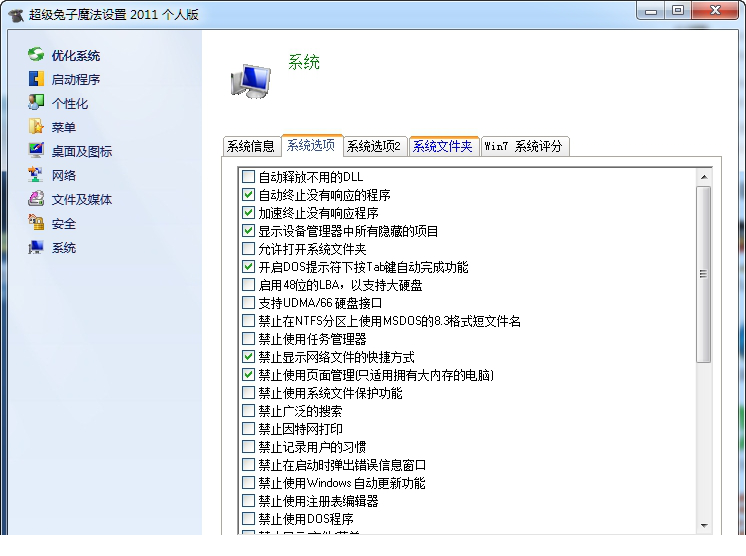Check 禁止使用注册表编辑器

coord(248,500)
